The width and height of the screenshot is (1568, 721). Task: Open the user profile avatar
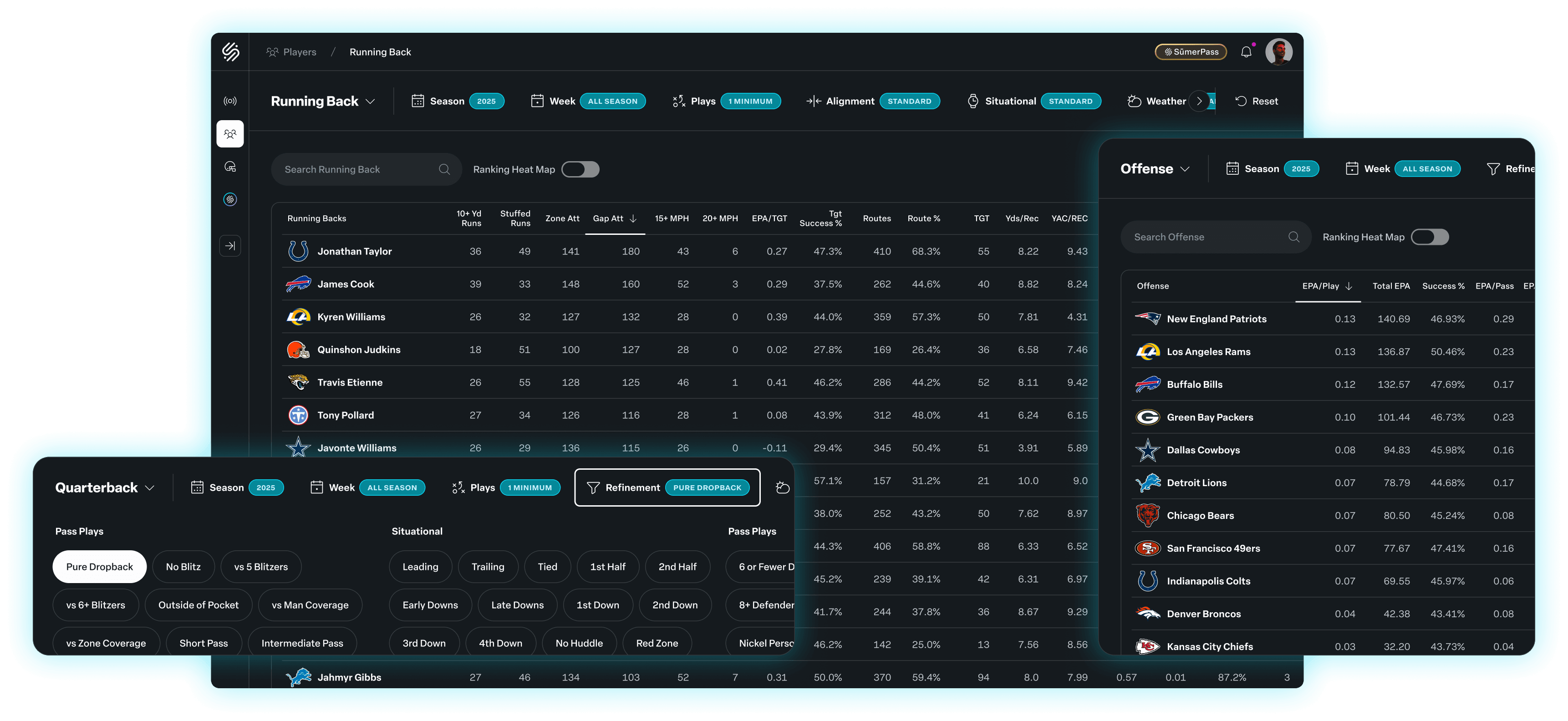(x=1279, y=52)
